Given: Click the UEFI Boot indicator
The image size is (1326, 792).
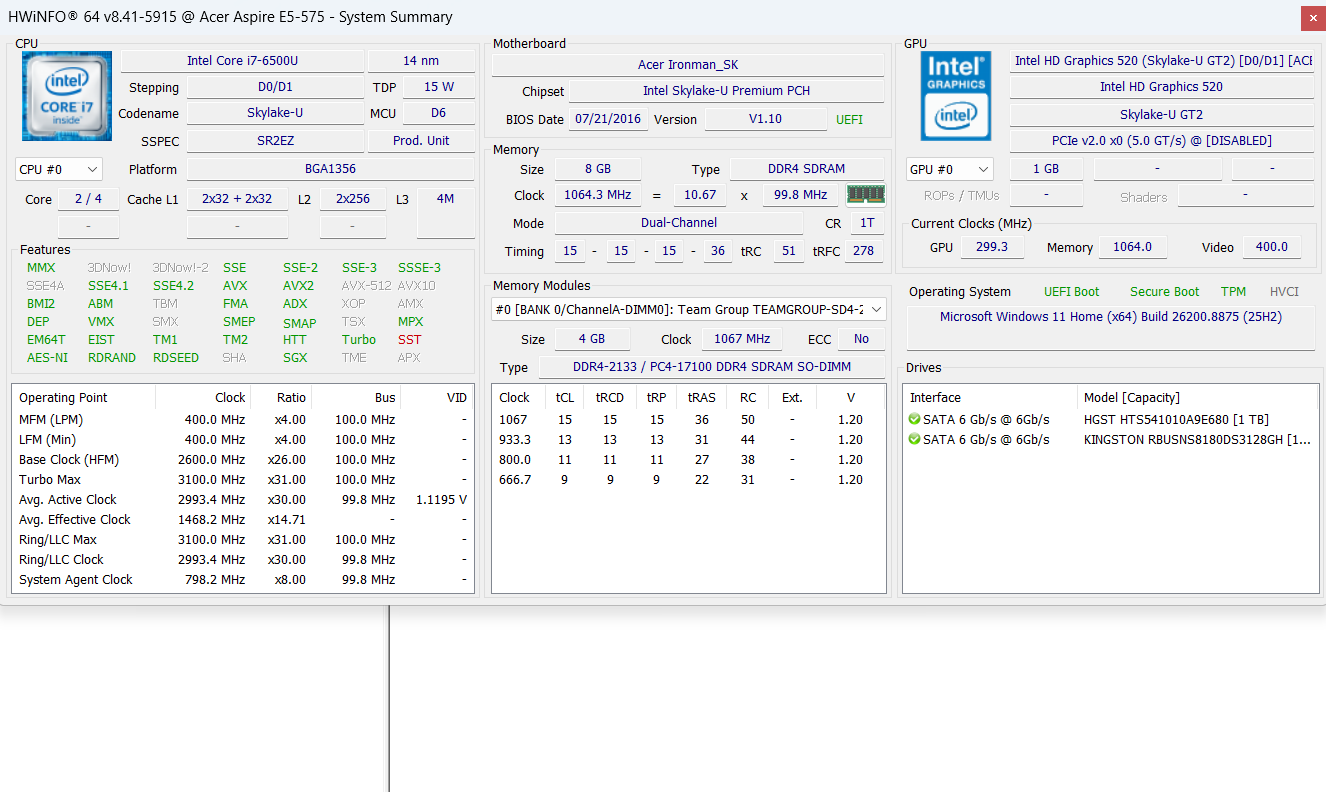Looking at the screenshot, I should click(x=1072, y=292).
